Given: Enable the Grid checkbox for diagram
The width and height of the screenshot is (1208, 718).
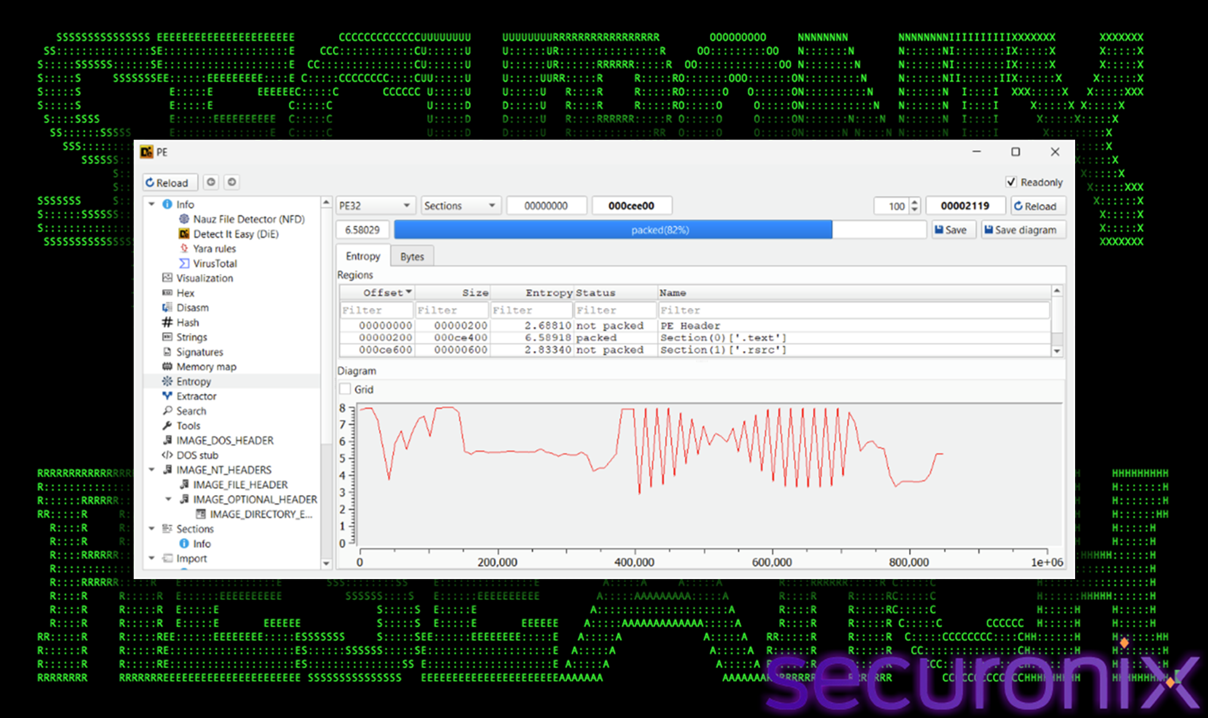Looking at the screenshot, I should [x=345, y=389].
